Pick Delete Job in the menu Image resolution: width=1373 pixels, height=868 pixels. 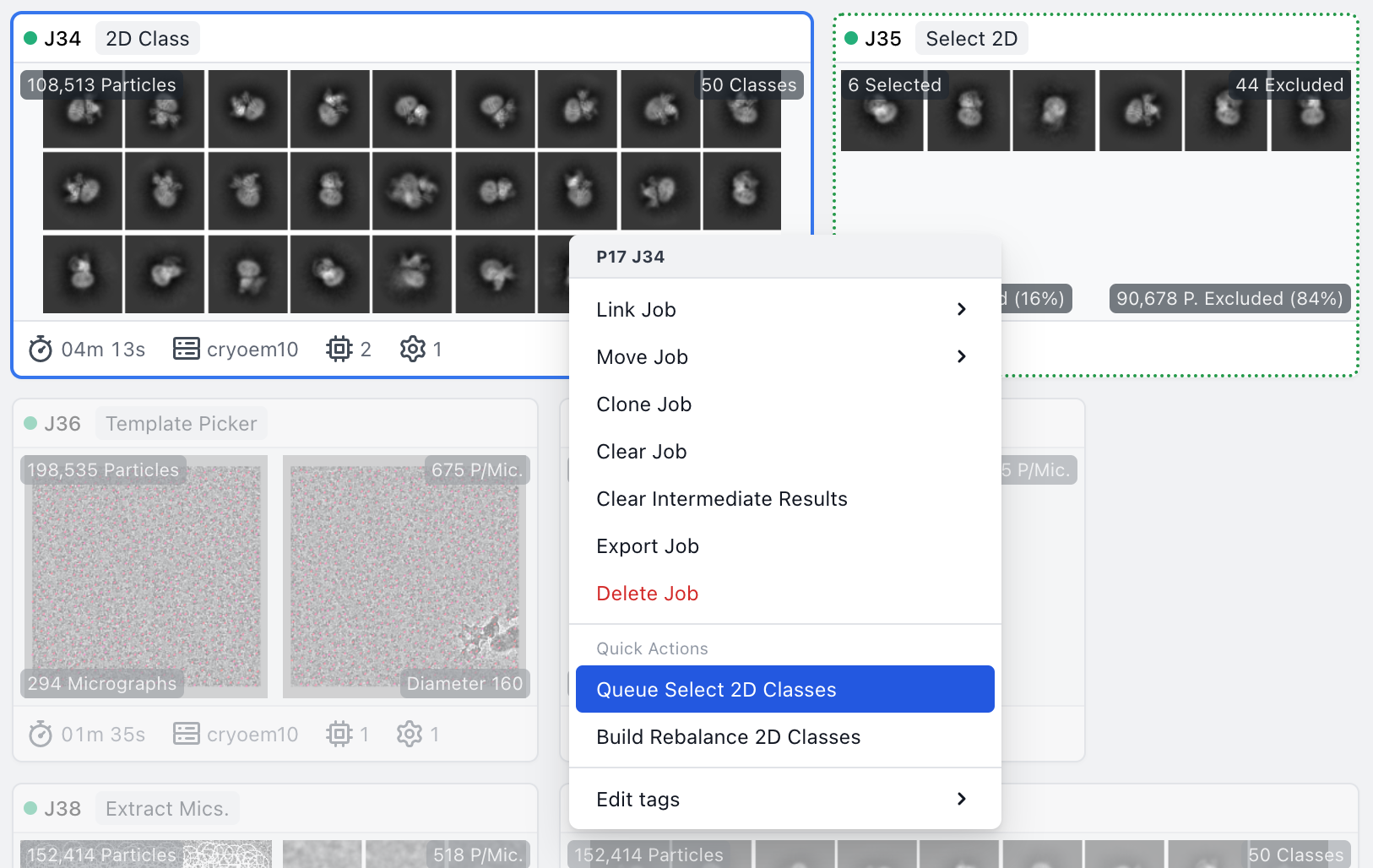pyautogui.click(x=647, y=594)
